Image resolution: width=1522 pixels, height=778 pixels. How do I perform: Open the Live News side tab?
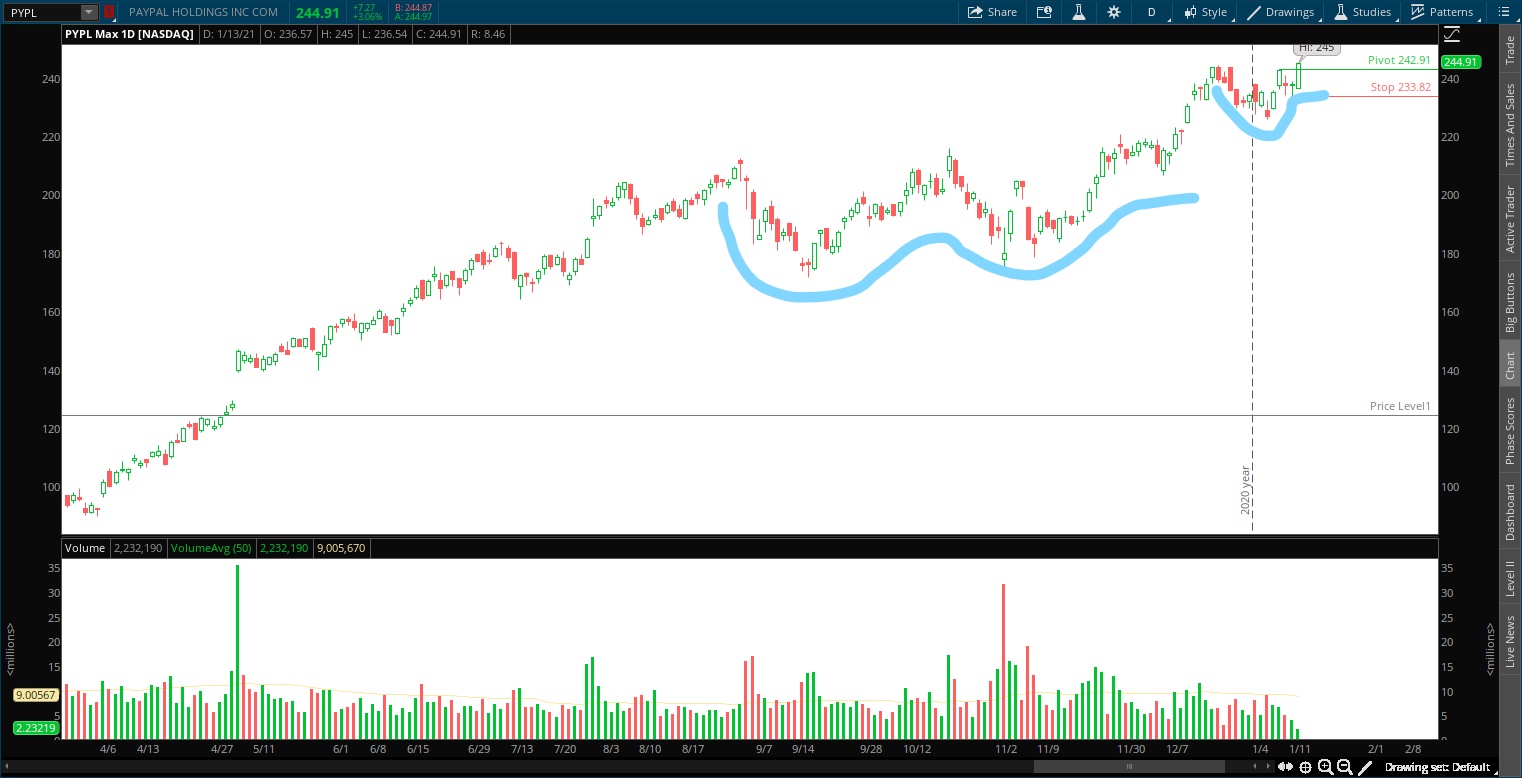pos(1510,642)
